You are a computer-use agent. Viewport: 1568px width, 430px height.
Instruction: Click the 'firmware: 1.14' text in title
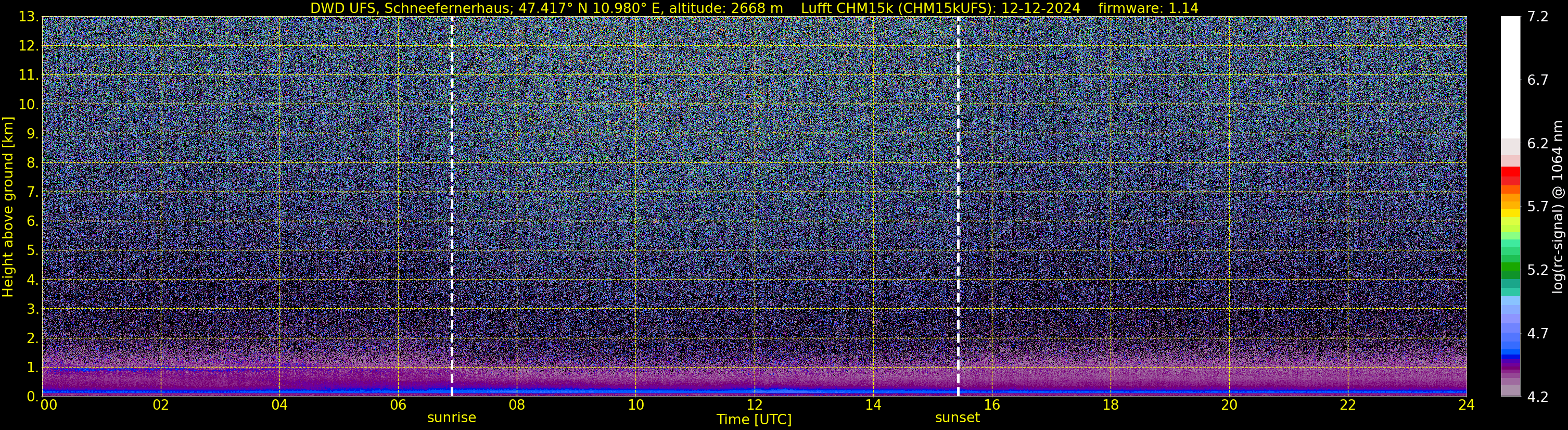click(1148, 8)
